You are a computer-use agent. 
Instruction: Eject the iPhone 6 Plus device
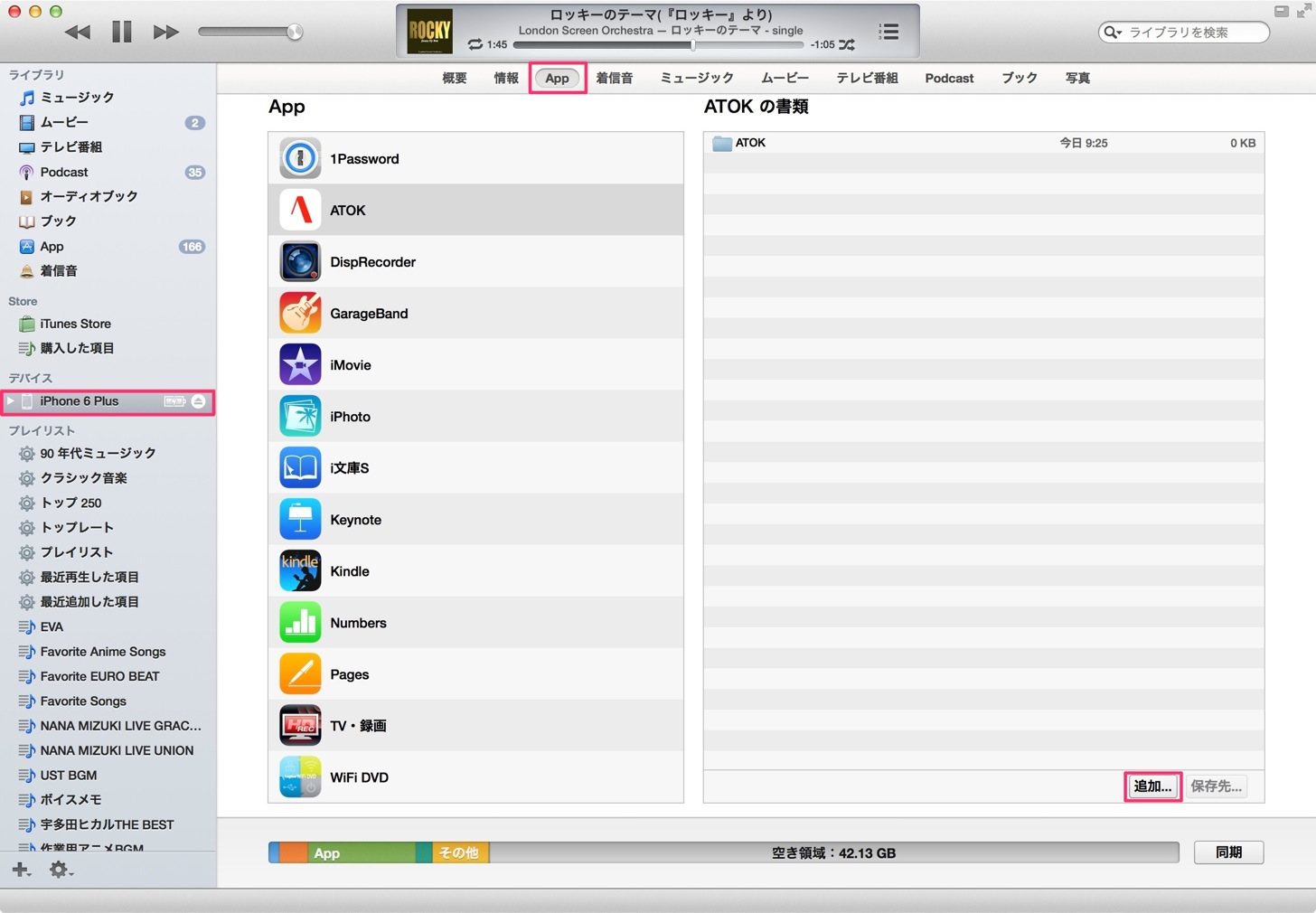[199, 401]
